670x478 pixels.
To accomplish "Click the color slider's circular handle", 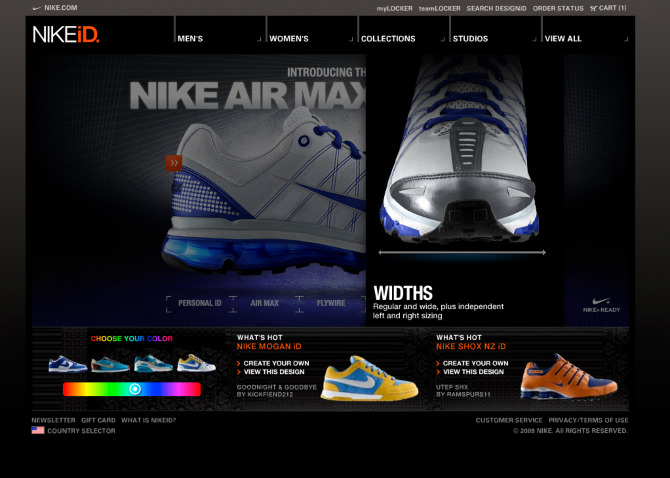I will coord(135,389).
